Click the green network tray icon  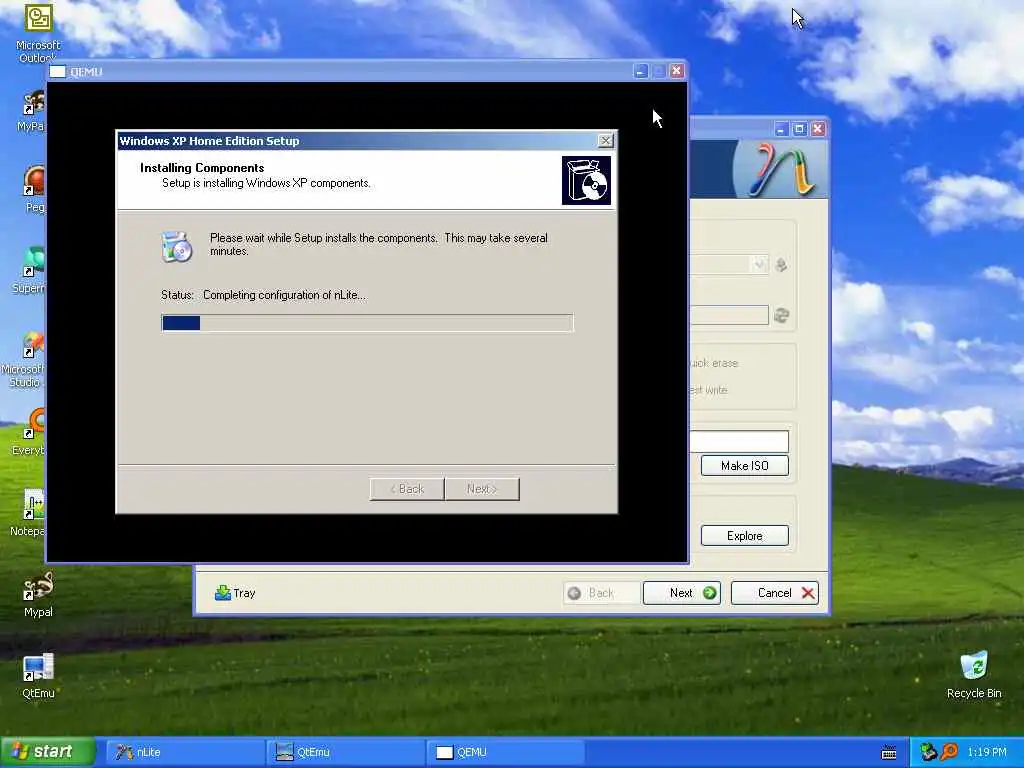928,752
